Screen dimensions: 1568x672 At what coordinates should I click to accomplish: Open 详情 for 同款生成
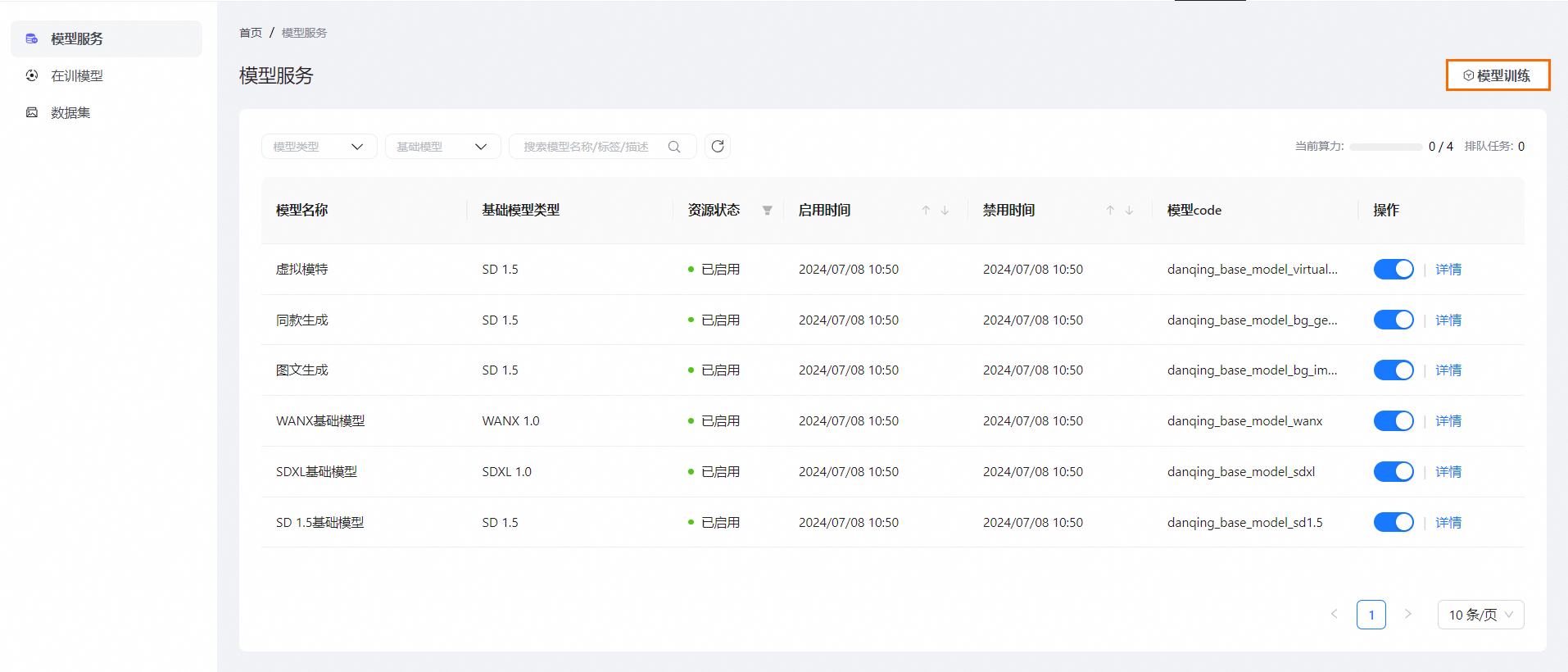coord(1448,320)
